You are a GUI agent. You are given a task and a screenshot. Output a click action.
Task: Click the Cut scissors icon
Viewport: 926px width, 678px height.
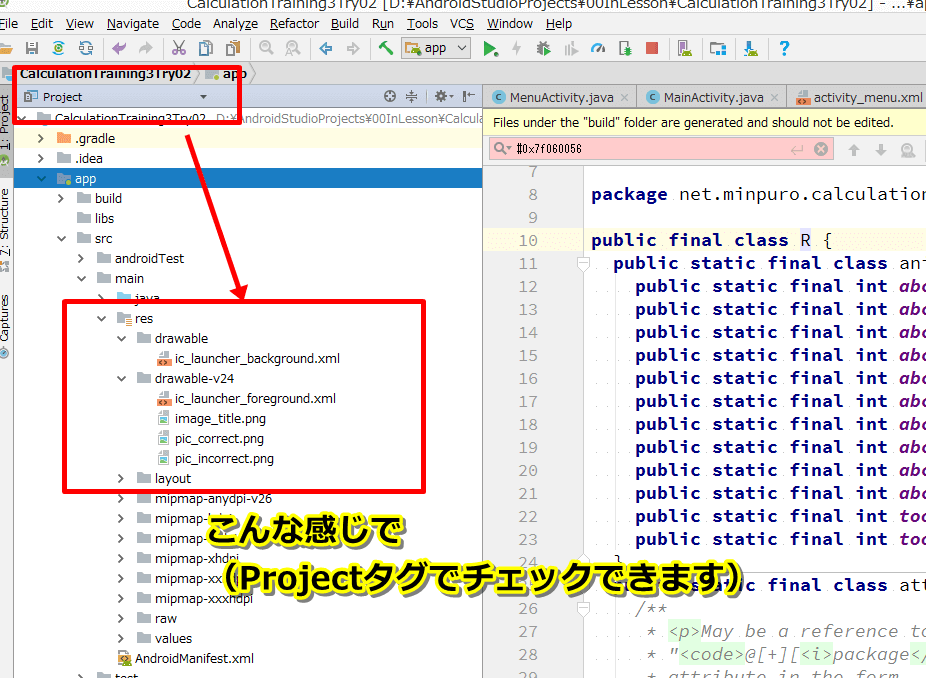(178, 48)
